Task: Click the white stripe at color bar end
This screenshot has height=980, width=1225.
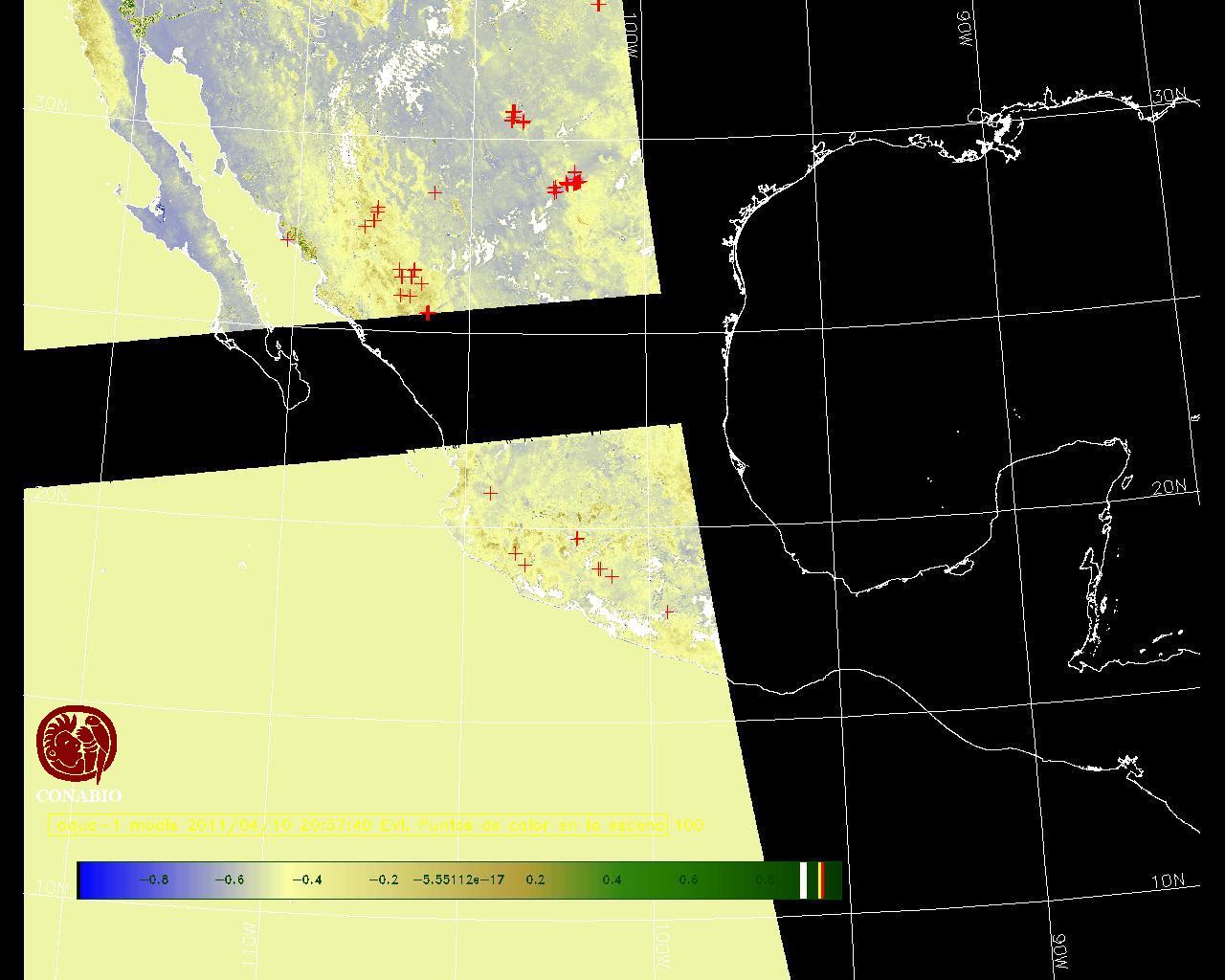Action: [804, 880]
